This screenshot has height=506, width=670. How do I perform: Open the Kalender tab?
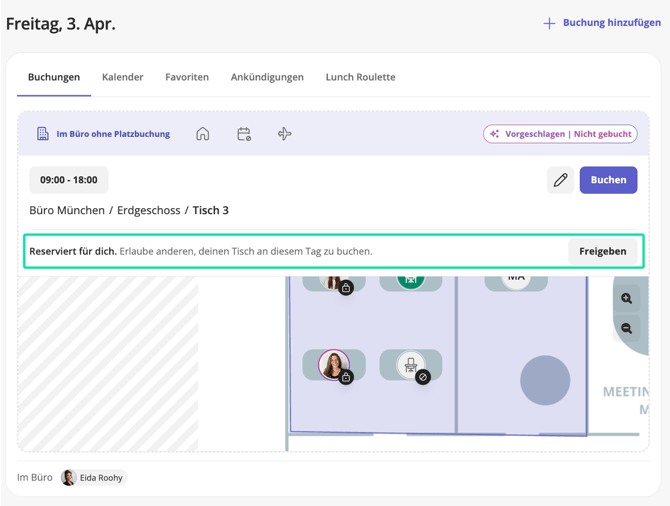tap(122, 77)
